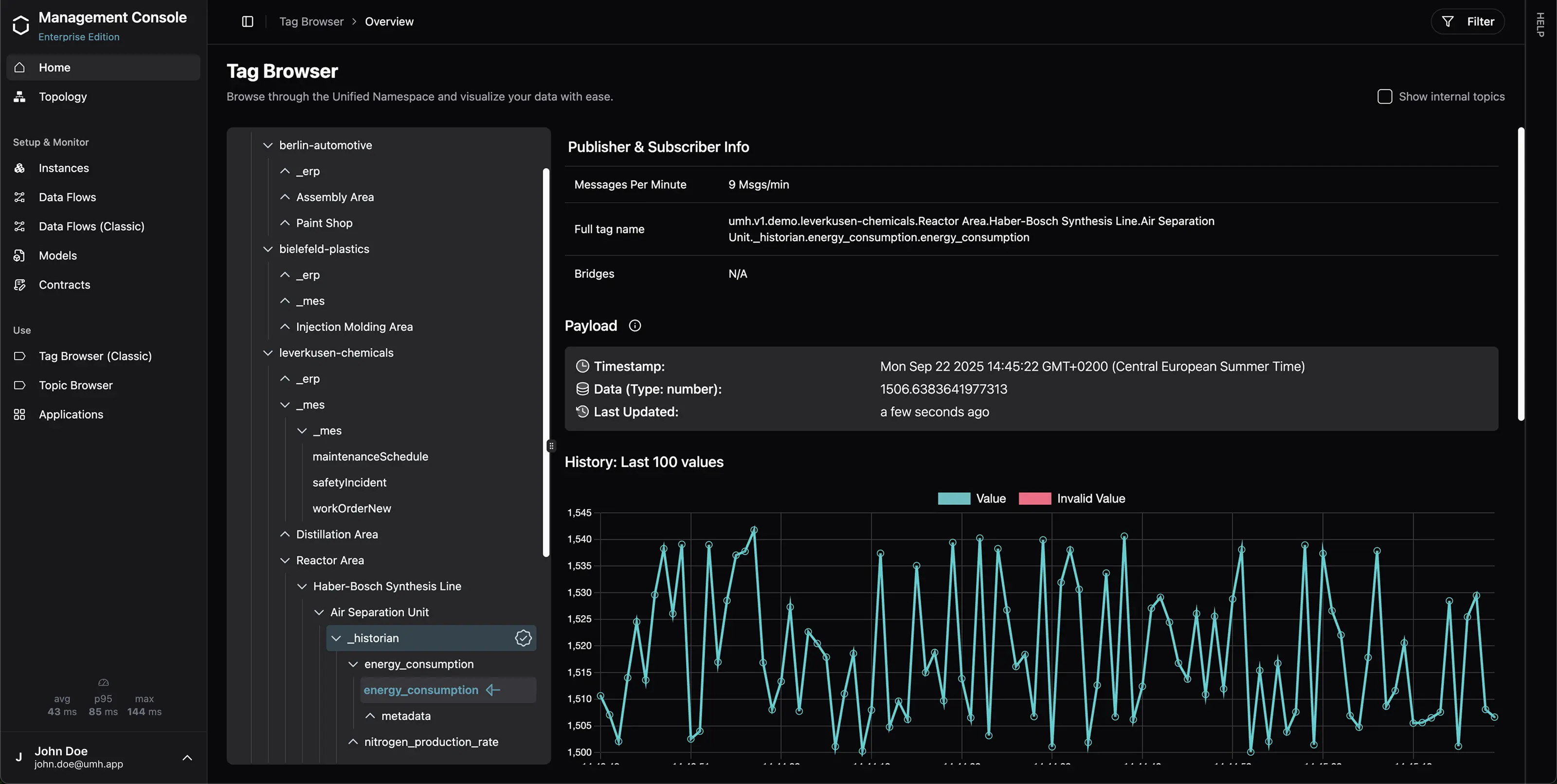Click the Applications grid icon
Screen dimensions: 1557x784
[x=20, y=414]
